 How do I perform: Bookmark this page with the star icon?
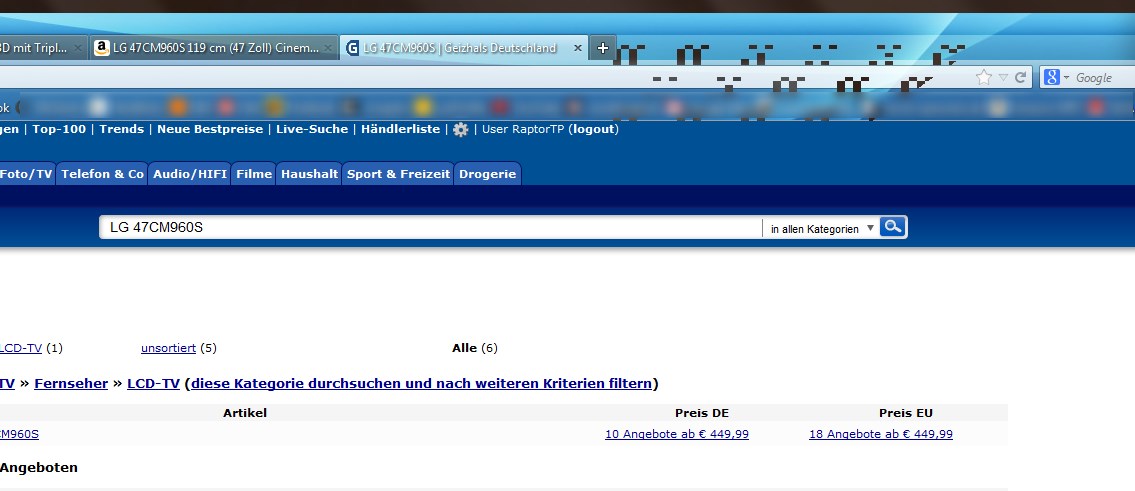[984, 77]
